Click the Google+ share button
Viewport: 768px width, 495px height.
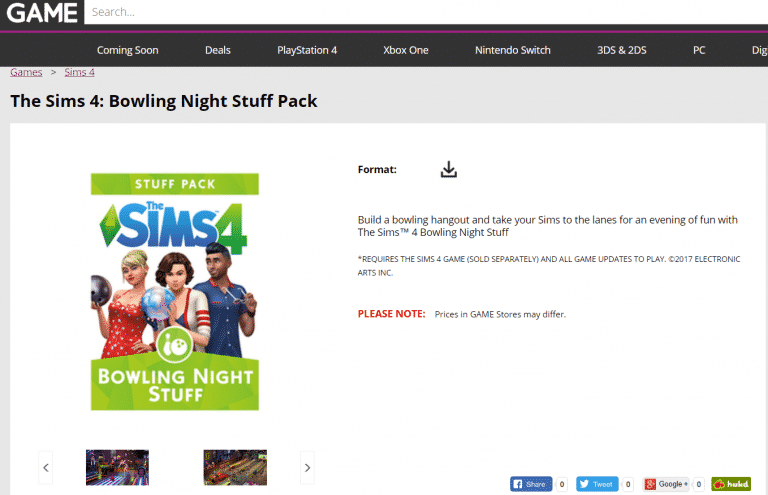[x=666, y=484]
